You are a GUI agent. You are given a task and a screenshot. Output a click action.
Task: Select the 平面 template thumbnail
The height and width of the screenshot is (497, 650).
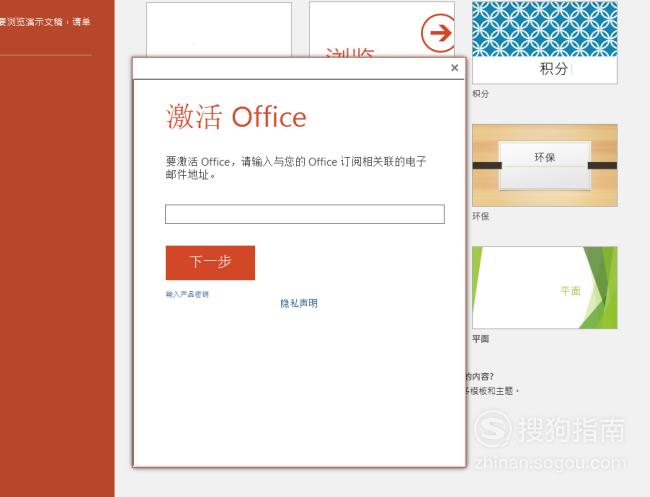[544, 288]
